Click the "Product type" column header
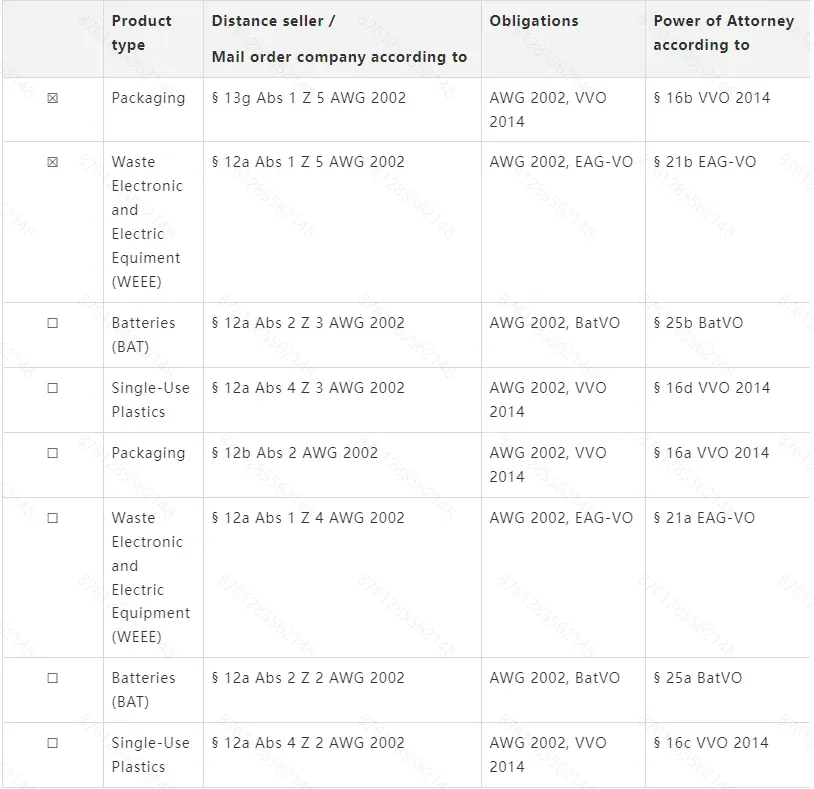Viewport: 814px width, 789px height. pos(141,33)
